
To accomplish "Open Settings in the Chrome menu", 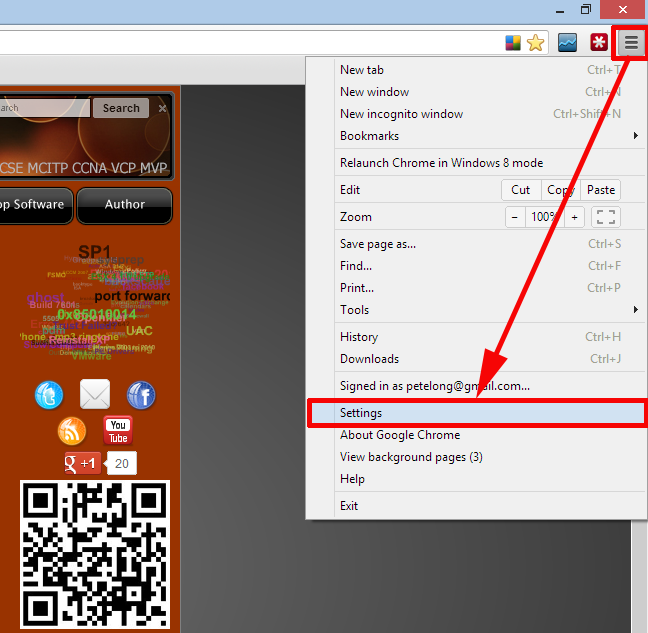I will [478, 413].
